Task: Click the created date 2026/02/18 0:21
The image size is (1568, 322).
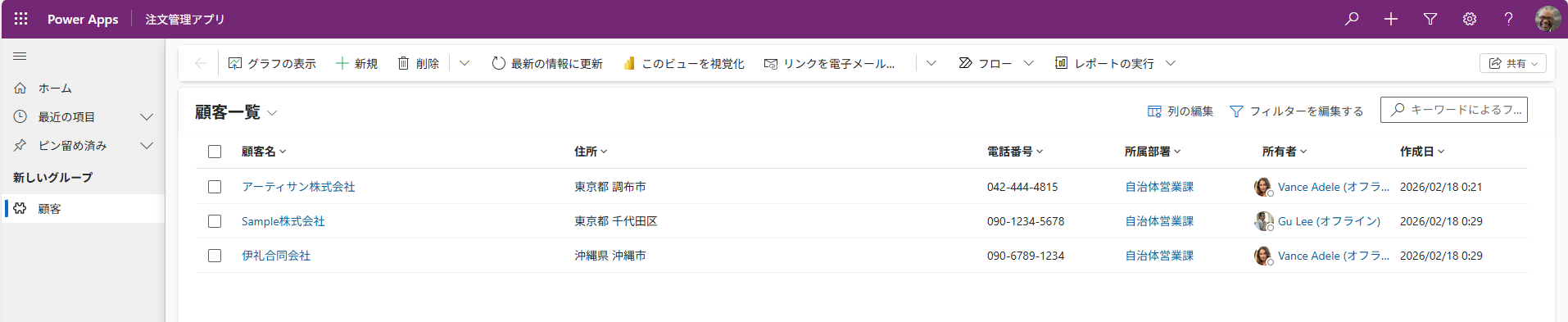Action: pos(1441,187)
